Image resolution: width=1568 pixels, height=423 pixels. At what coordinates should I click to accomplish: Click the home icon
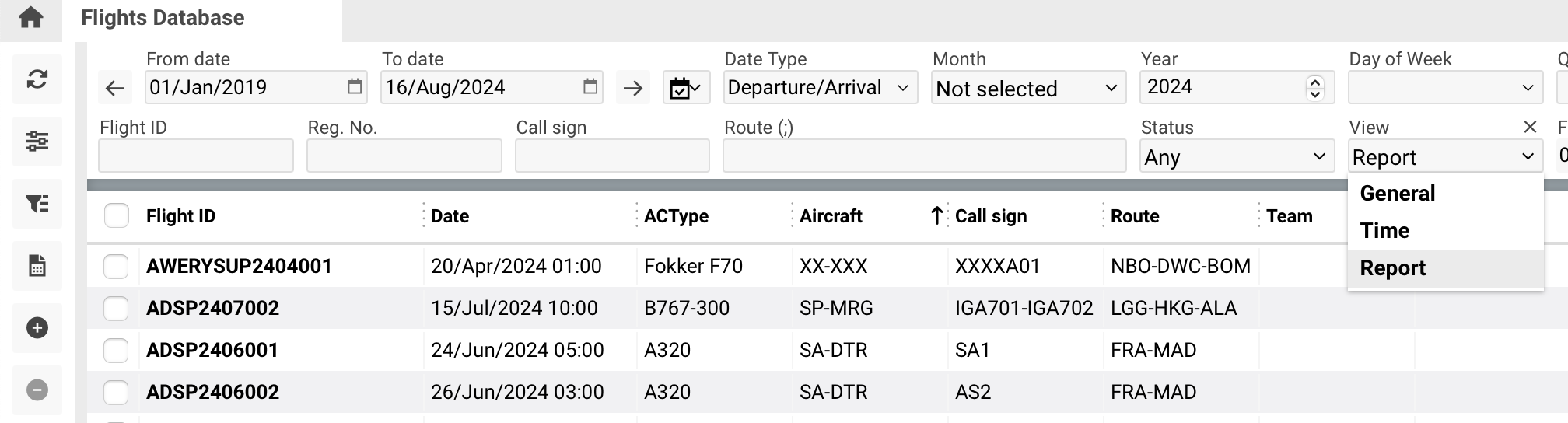coord(31,18)
